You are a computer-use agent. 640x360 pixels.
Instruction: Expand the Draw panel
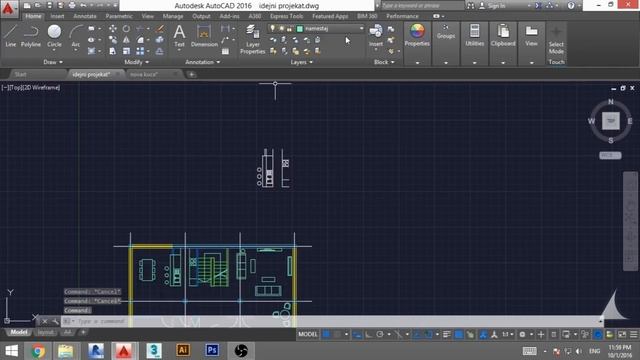pos(53,62)
